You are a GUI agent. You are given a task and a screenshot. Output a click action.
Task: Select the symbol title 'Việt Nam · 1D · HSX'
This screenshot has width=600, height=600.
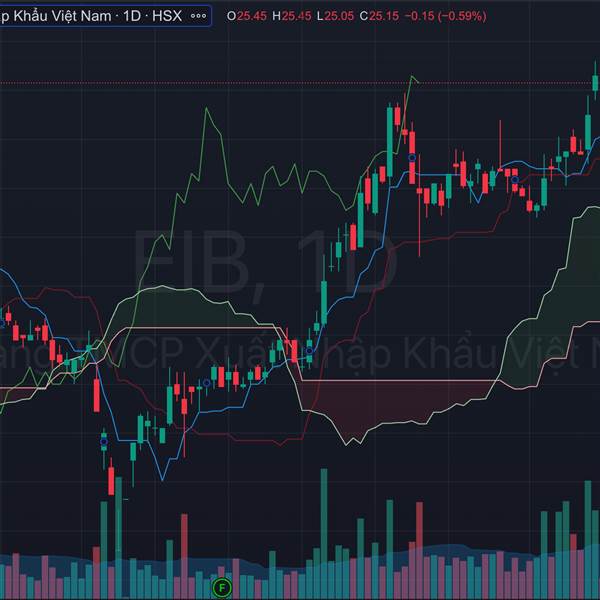click(x=118, y=16)
